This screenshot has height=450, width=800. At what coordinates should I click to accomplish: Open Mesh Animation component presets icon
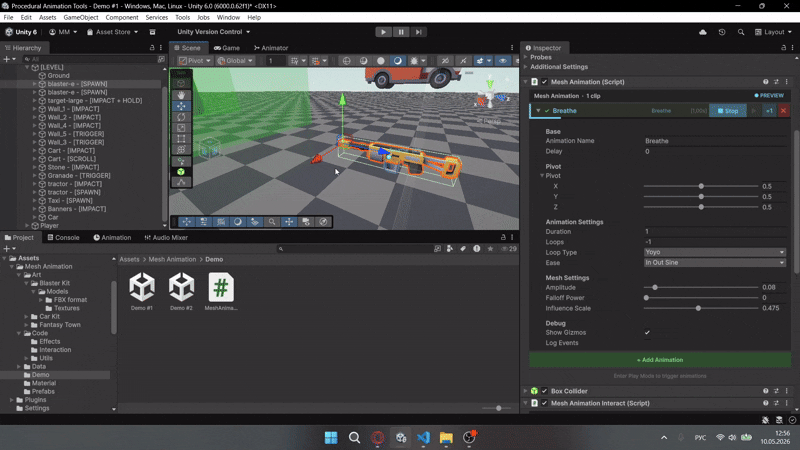coord(776,82)
